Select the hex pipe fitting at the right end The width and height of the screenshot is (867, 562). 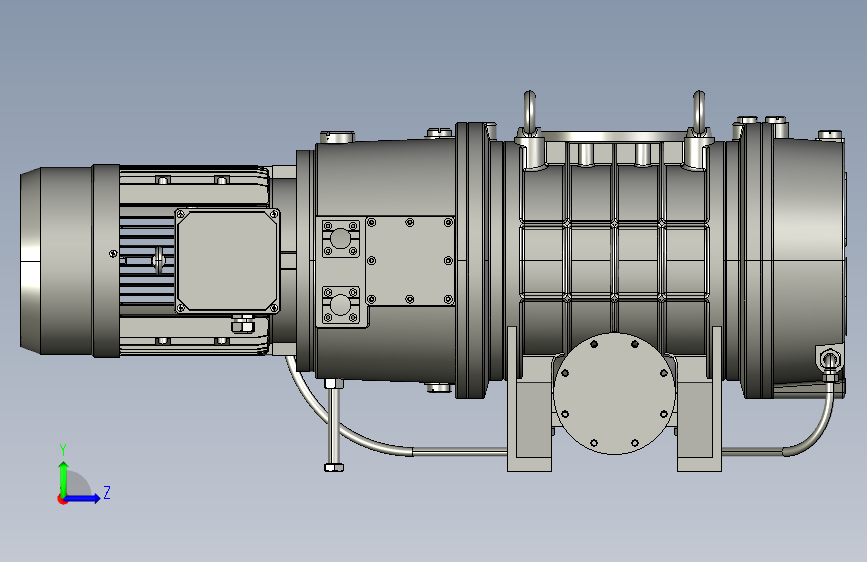click(x=829, y=361)
